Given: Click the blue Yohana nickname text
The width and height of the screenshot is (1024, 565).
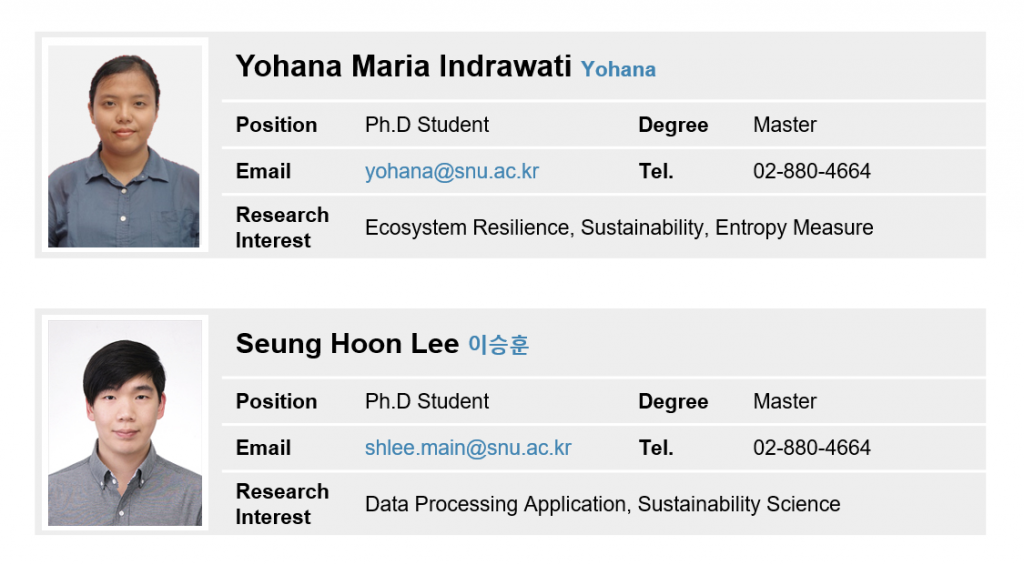Looking at the screenshot, I should [x=618, y=70].
